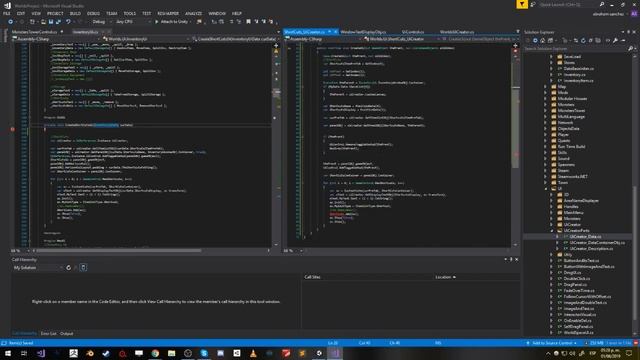
Task: Close the Call Hierarchy panel
Action: 517,260
